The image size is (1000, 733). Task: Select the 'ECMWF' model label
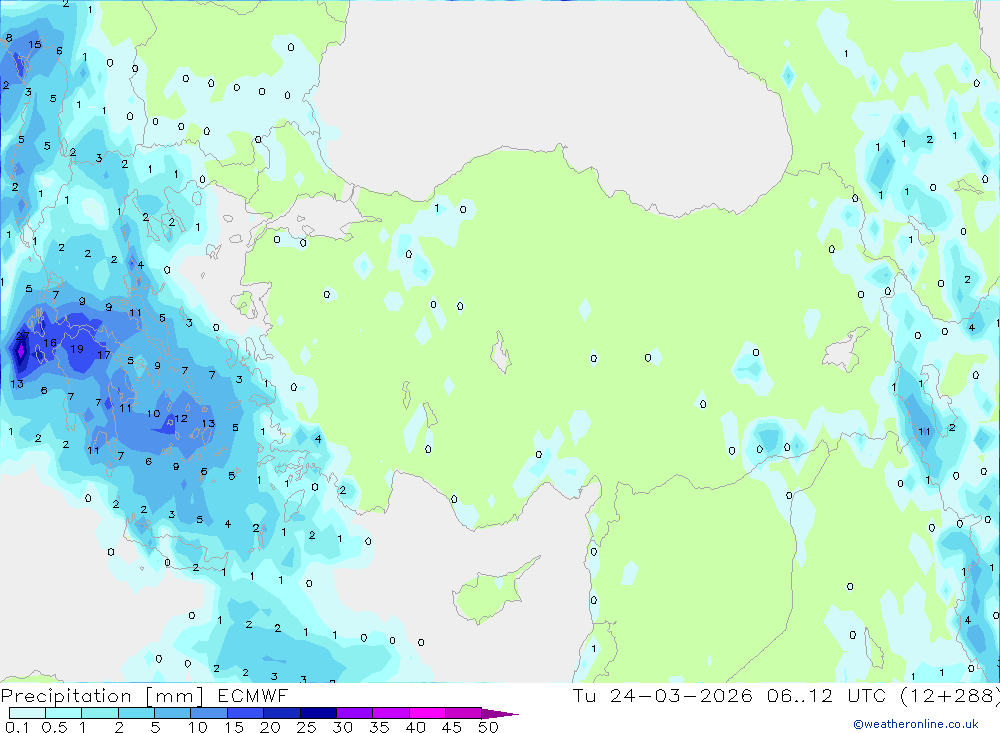[253, 695]
